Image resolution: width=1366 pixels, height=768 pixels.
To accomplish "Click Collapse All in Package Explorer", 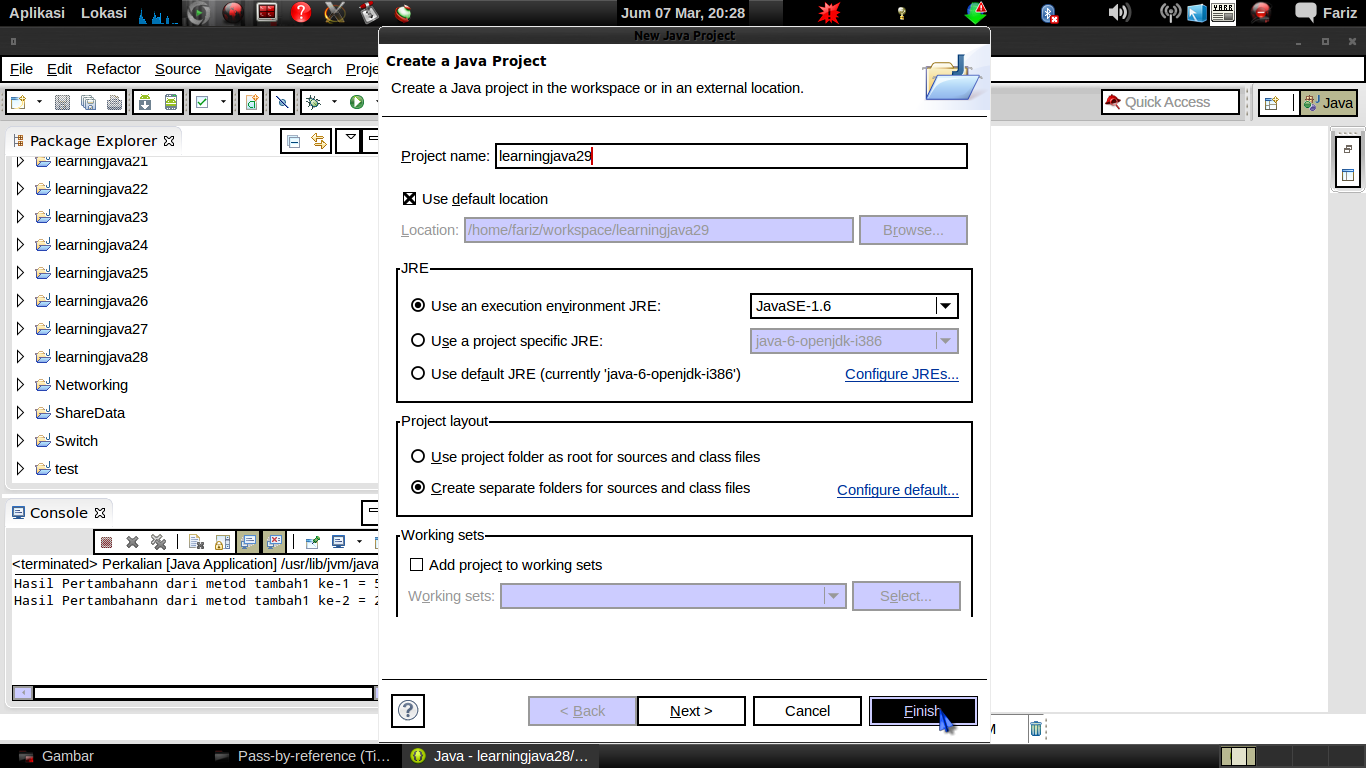I will pos(294,141).
